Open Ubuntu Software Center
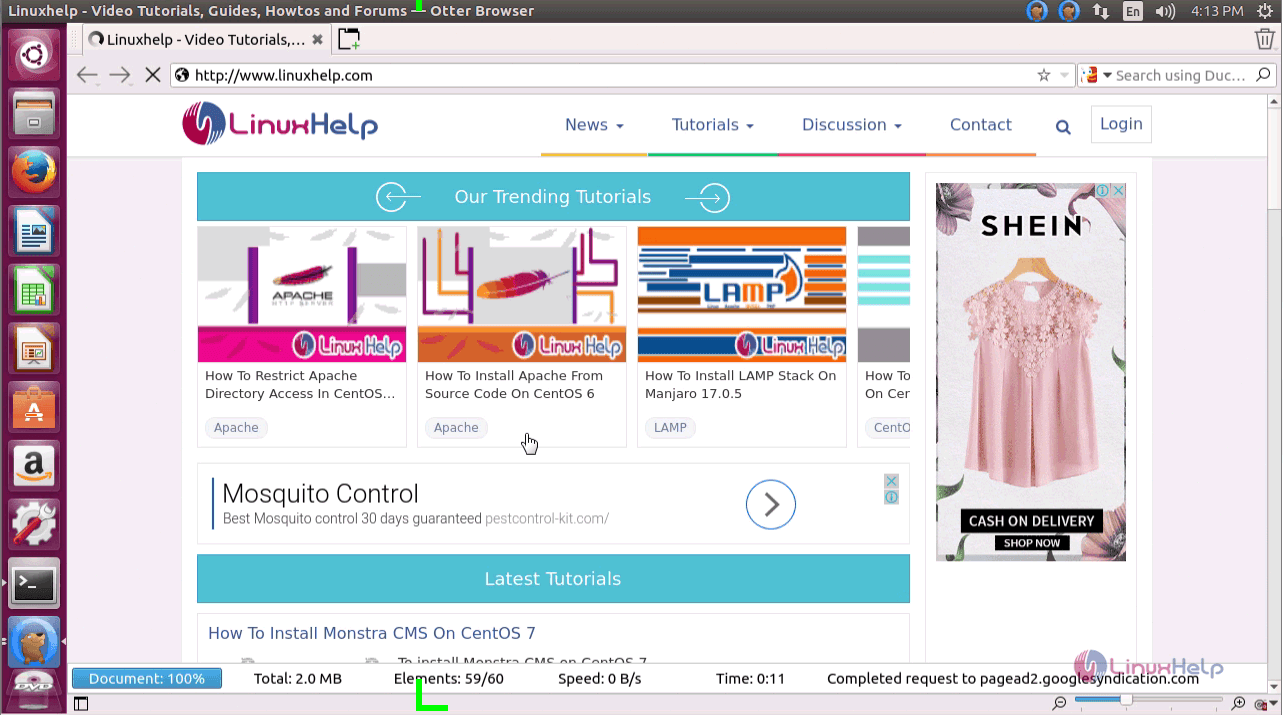 pos(34,407)
